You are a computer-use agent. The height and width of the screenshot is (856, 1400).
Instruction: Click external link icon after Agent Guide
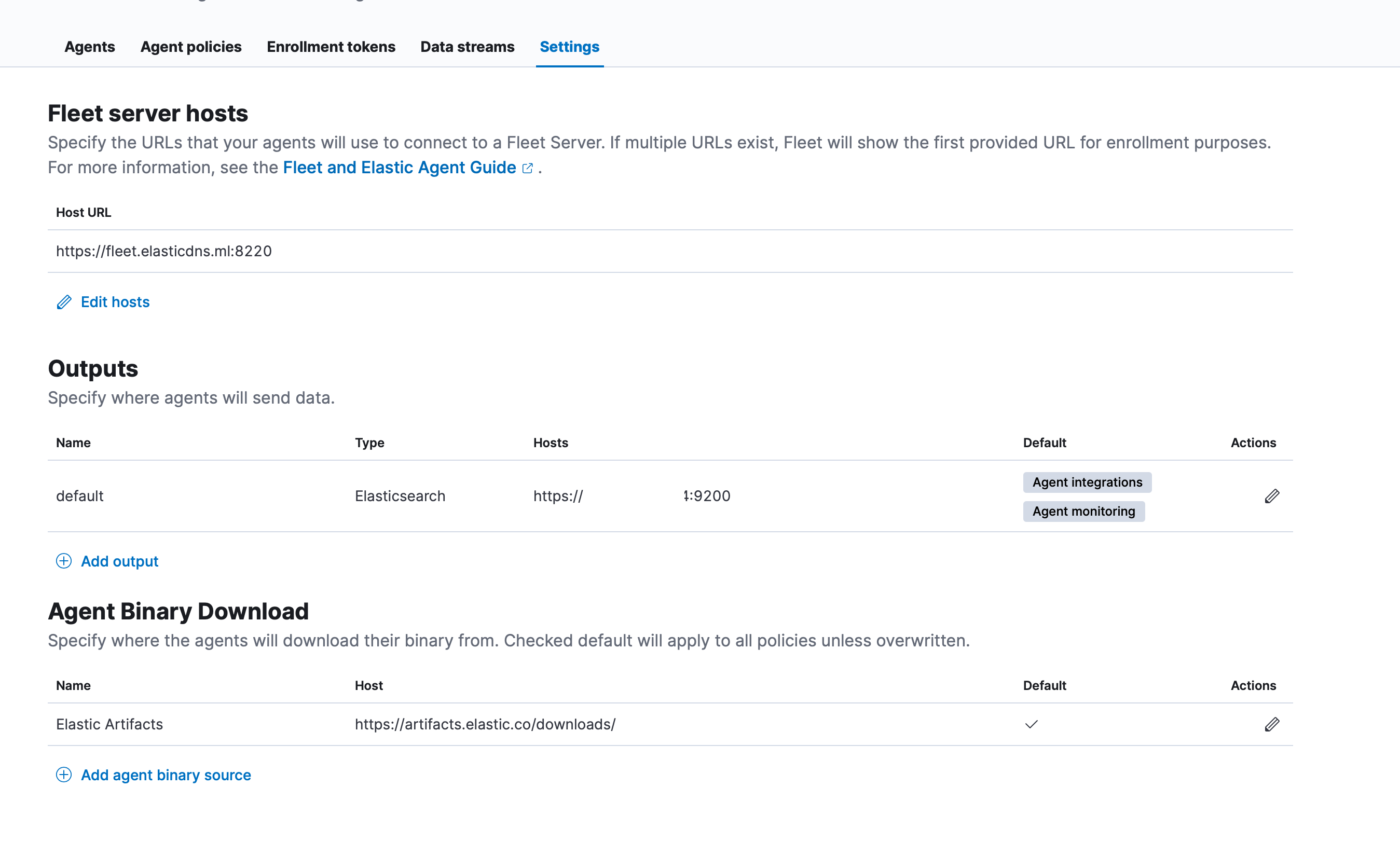(x=527, y=168)
